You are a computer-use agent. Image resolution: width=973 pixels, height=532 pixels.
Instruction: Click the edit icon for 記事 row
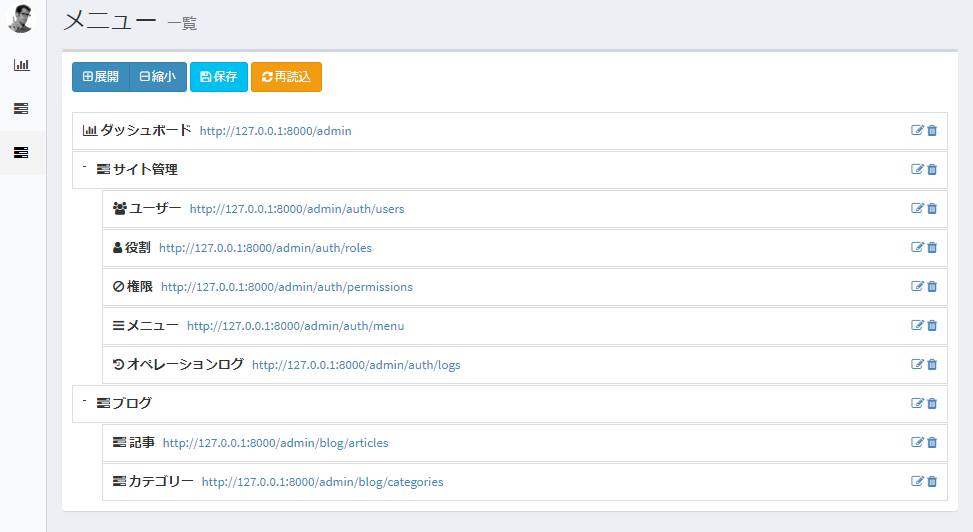click(917, 442)
